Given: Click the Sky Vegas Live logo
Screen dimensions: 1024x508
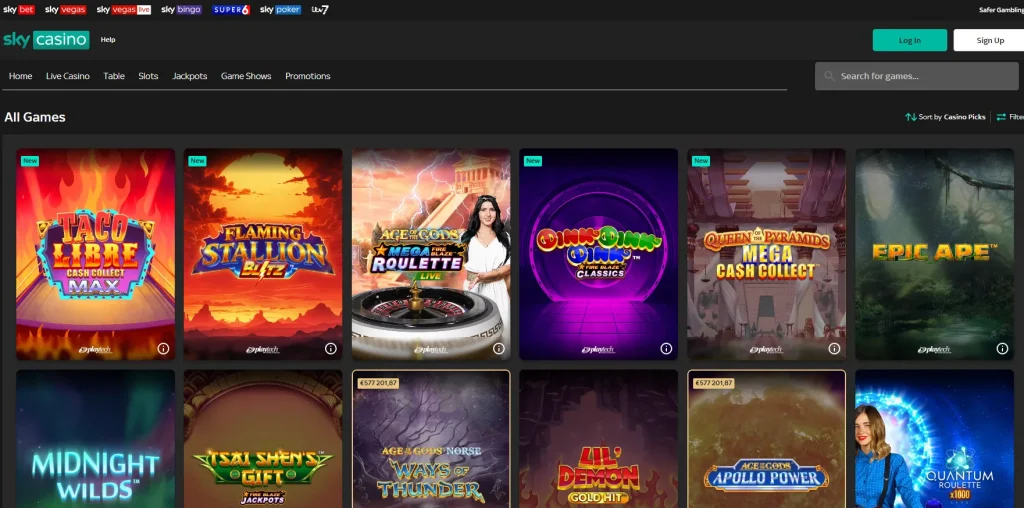Looking at the screenshot, I should tap(123, 10).
